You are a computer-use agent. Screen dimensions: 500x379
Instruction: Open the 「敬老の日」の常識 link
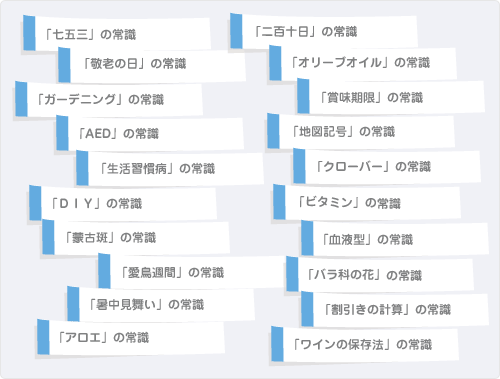pyautogui.click(x=152, y=65)
